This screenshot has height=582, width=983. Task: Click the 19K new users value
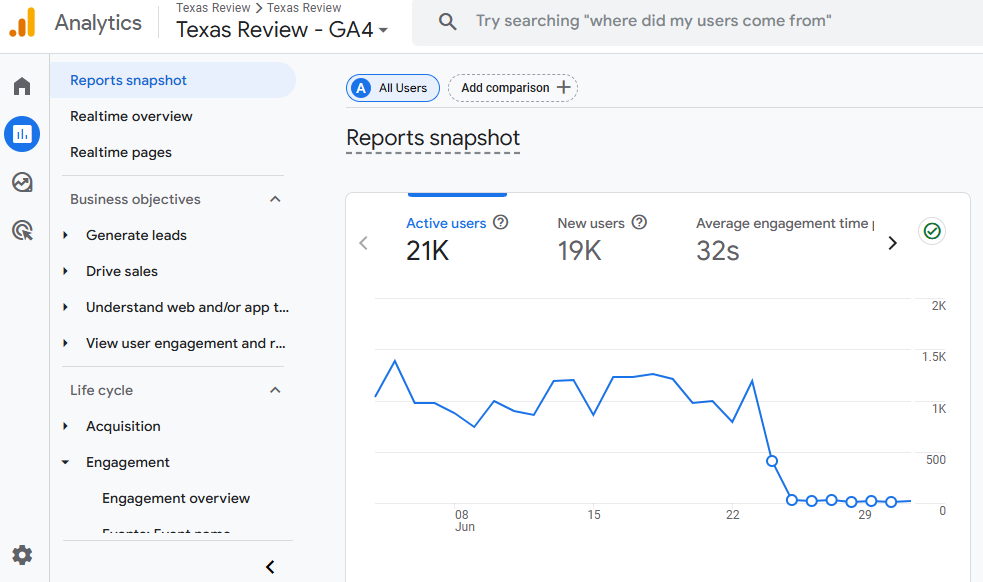pyautogui.click(x=579, y=251)
